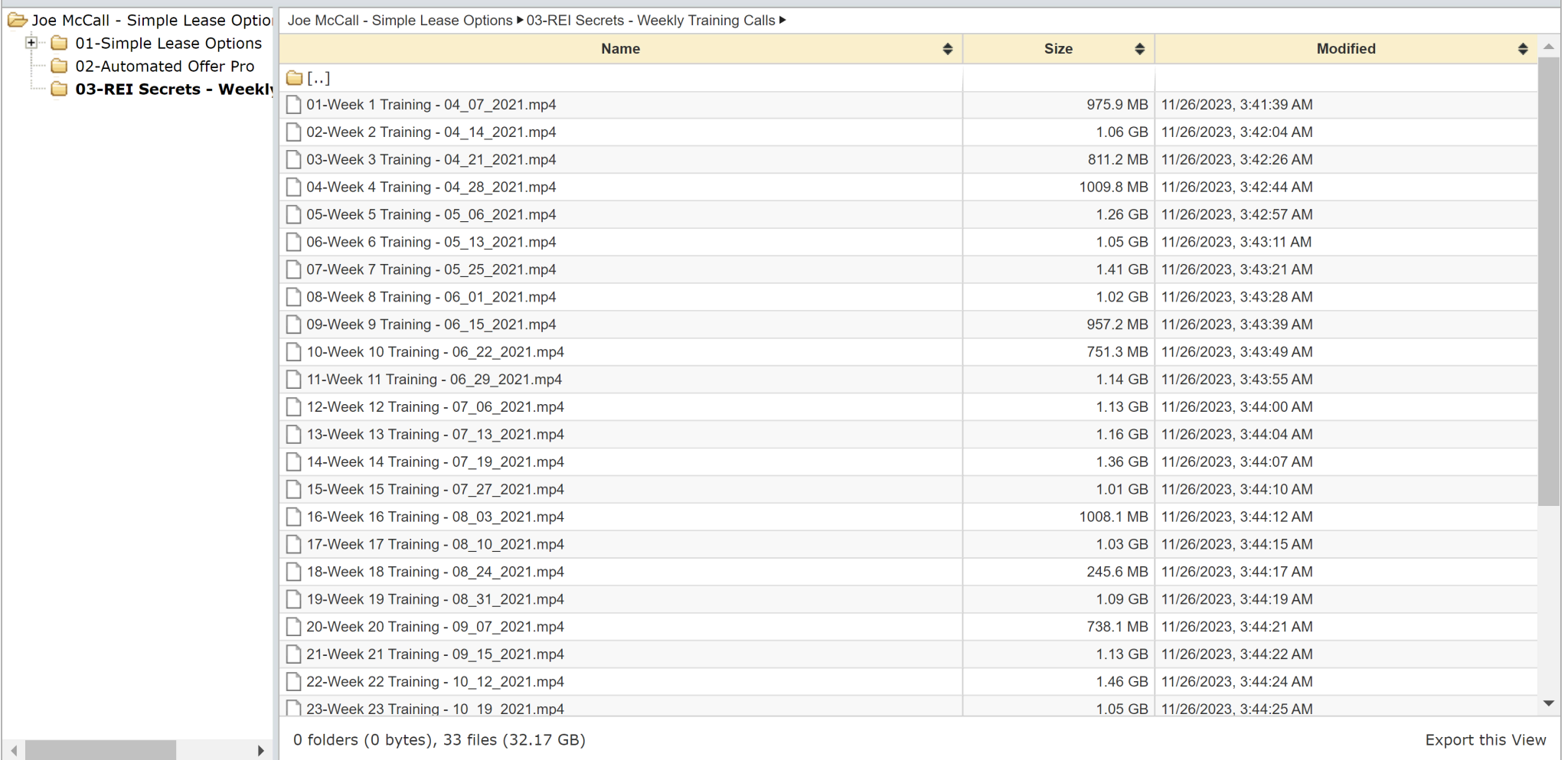Open the parent folder [..] icon
Image resolution: width=1568 pixels, height=760 pixels.
pyautogui.click(x=294, y=77)
